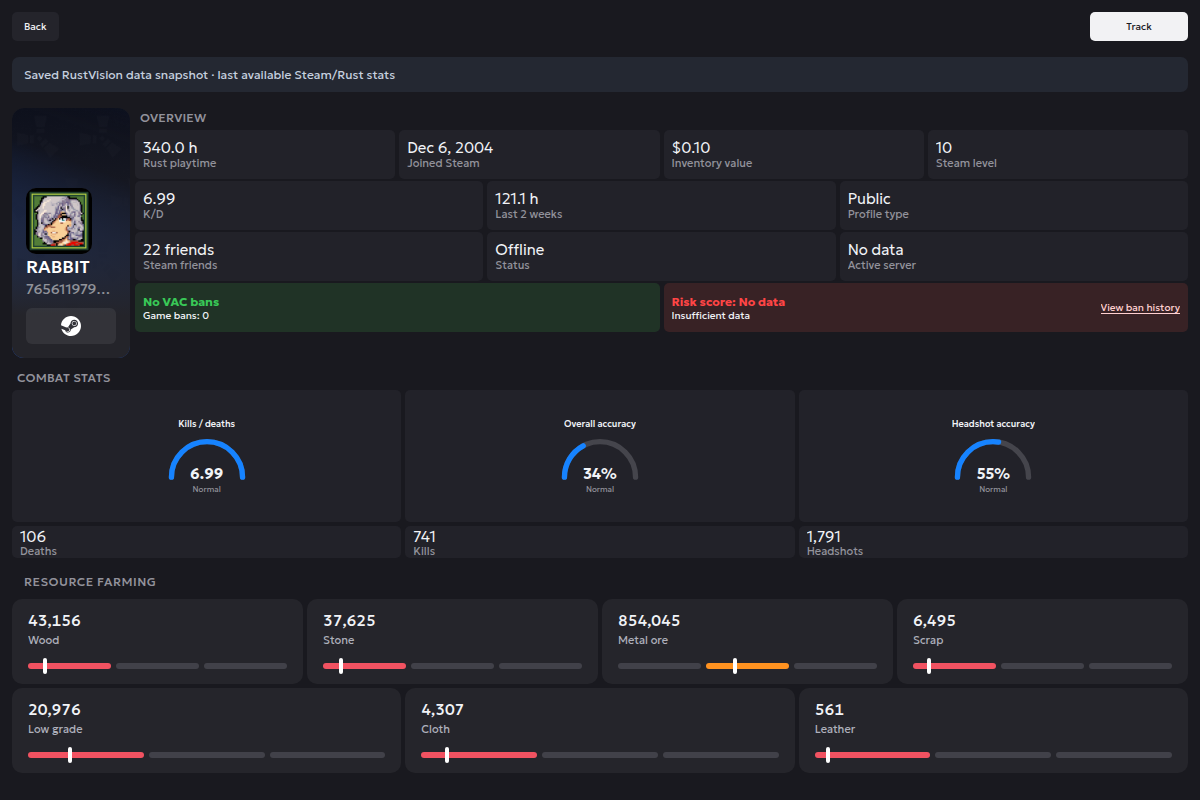Viewport: 1200px width, 800px height.
Task: Go back with the Back button
Action: [35, 27]
